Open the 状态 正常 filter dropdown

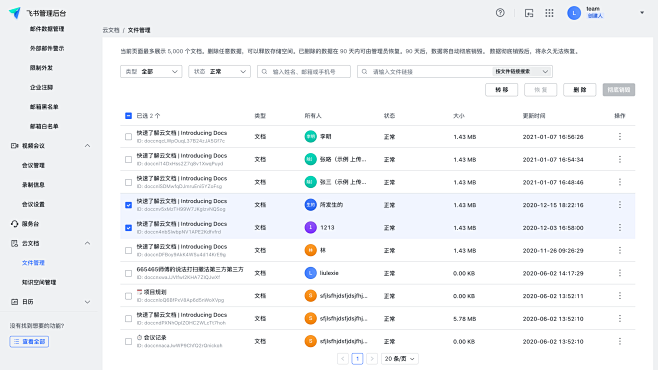[219, 72]
